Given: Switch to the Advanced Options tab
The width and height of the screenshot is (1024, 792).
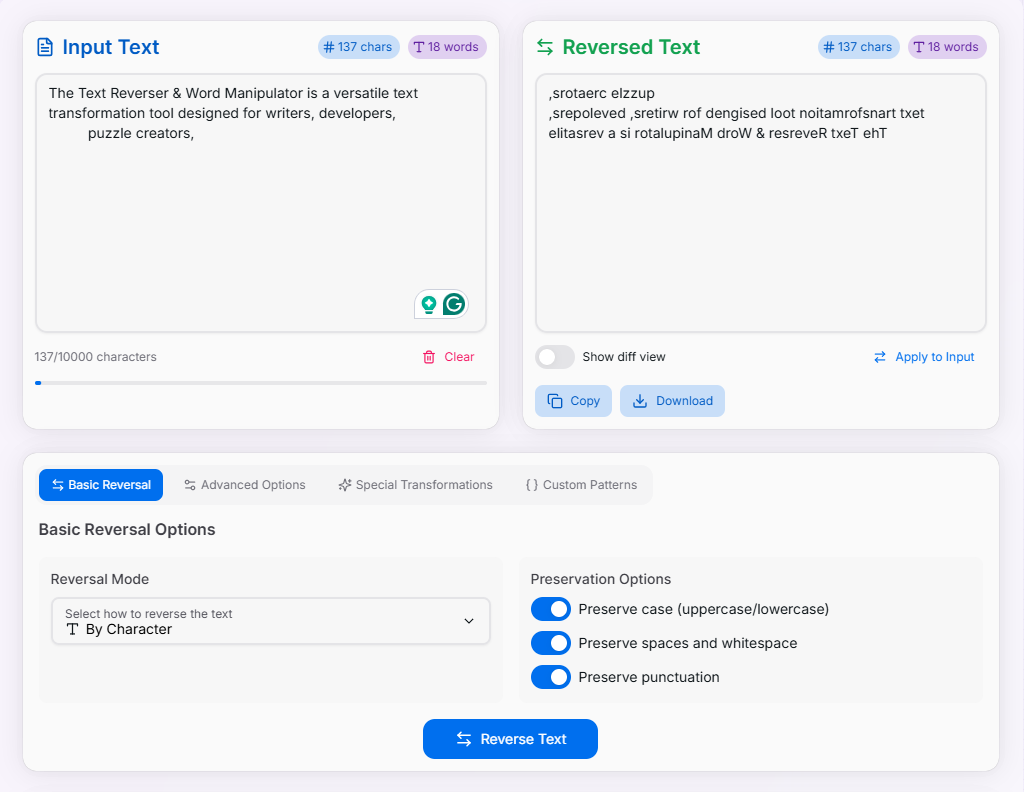Looking at the screenshot, I should coord(244,484).
